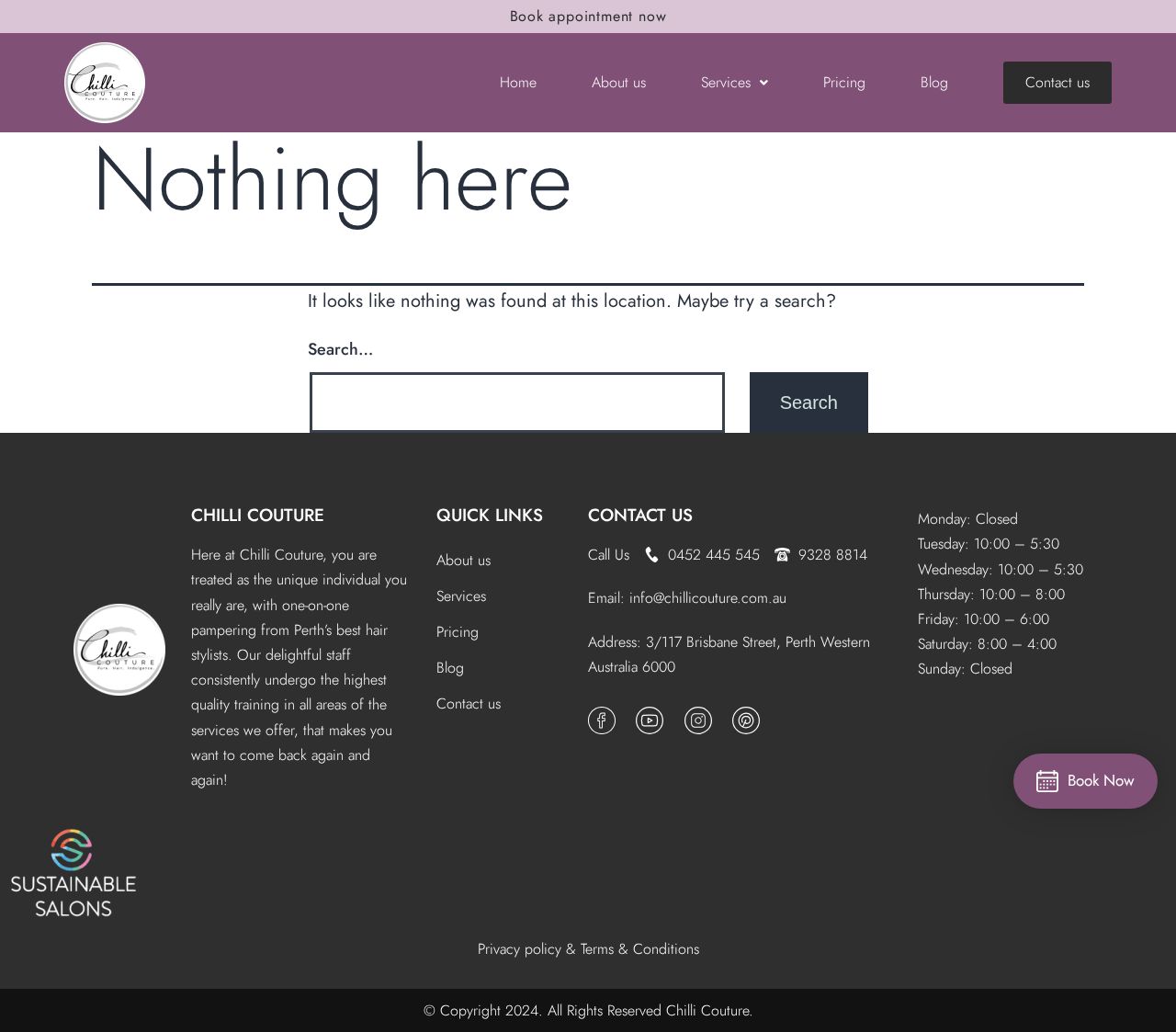
Task: Click the Tuesday: 10:00 – 5:30 hours line
Action: (x=989, y=544)
